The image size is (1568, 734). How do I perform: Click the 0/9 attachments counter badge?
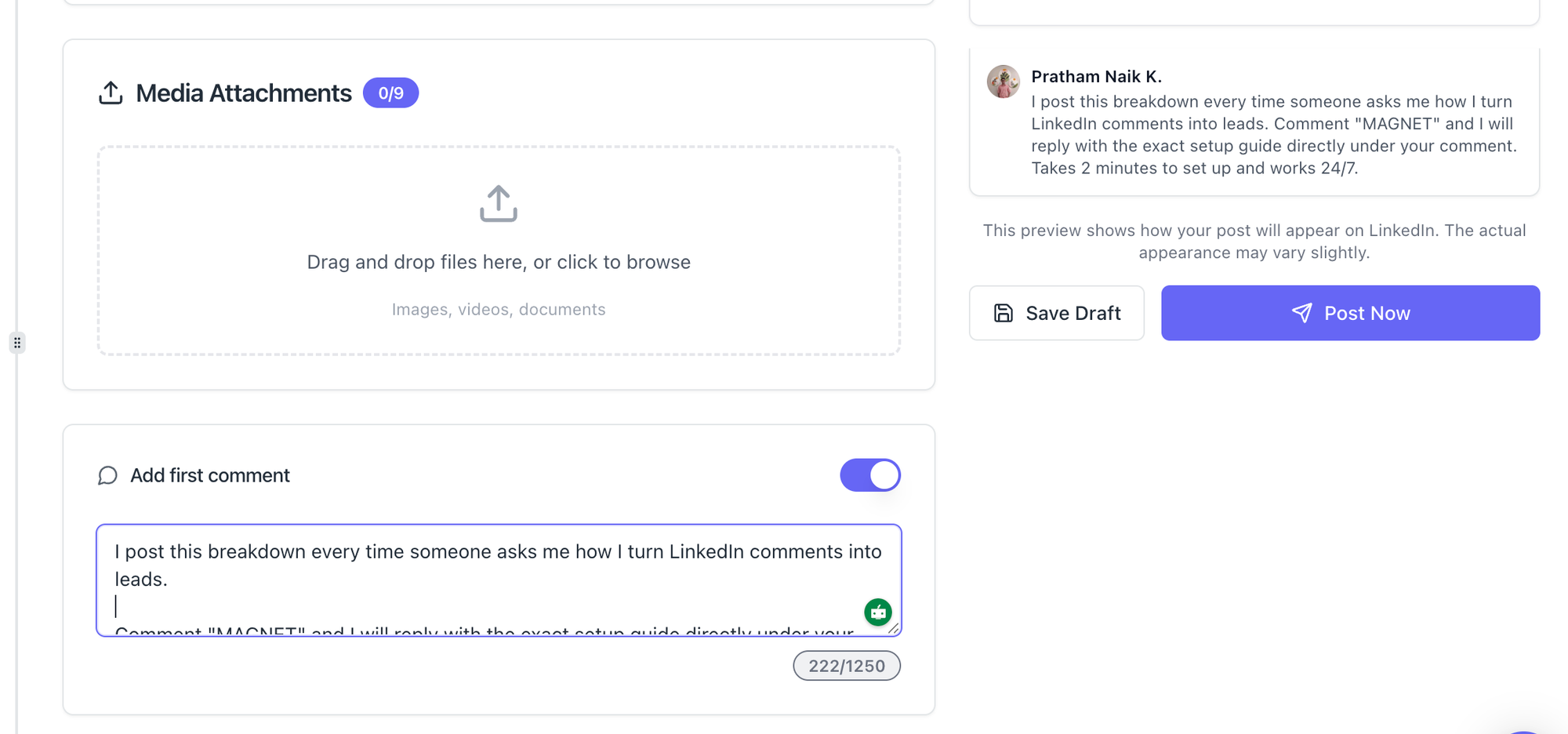[390, 93]
